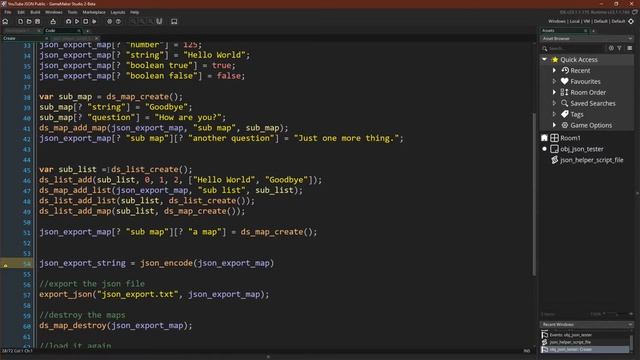This screenshot has width=640, height=360.
Task: Click the code editor vertical scrollbar
Action: (x=534, y=194)
